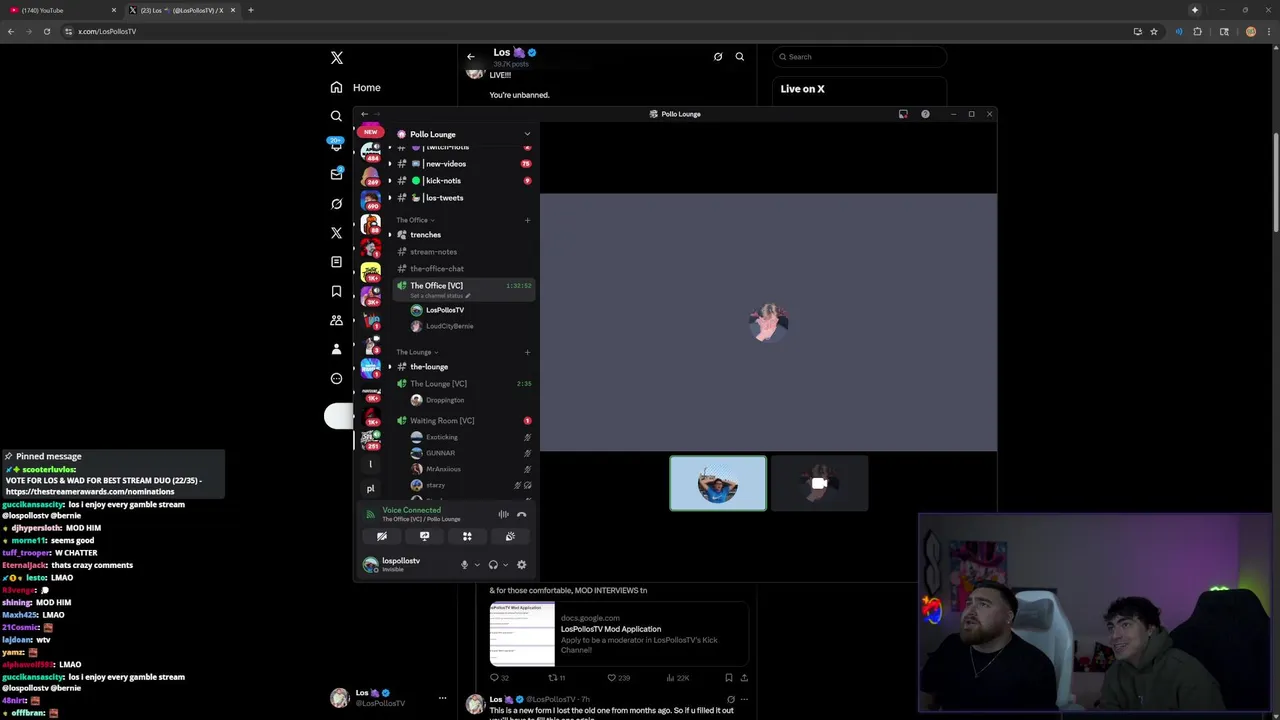Open Grok icon in X sidebar
This screenshot has width=1280, height=720.
tap(336, 204)
